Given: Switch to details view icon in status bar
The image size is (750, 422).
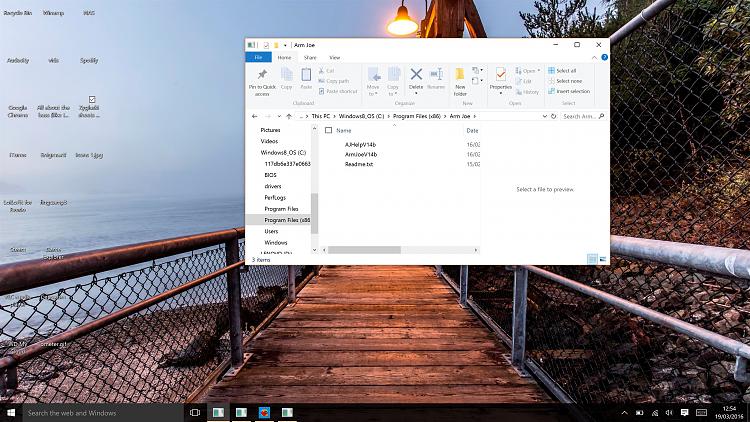Looking at the screenshot, I should [592, 259].
